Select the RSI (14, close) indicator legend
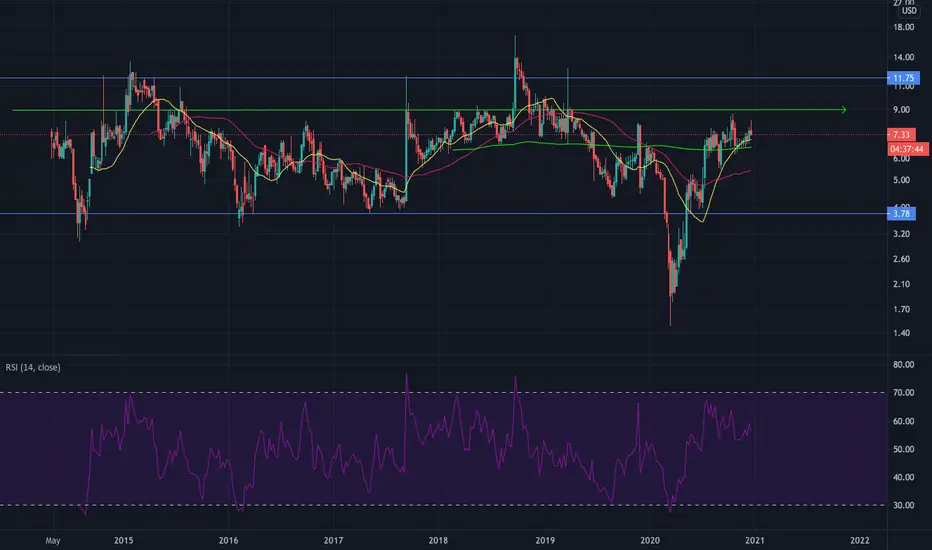 [x=33, y=367]
